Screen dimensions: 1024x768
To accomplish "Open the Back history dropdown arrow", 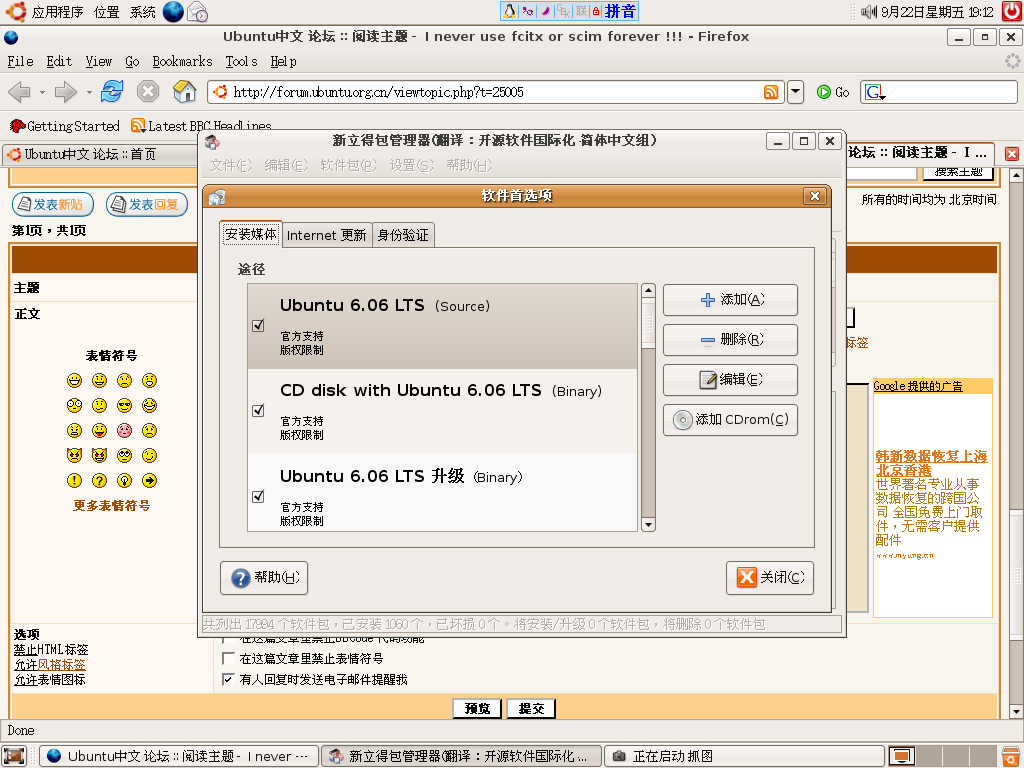I will 42,93.
